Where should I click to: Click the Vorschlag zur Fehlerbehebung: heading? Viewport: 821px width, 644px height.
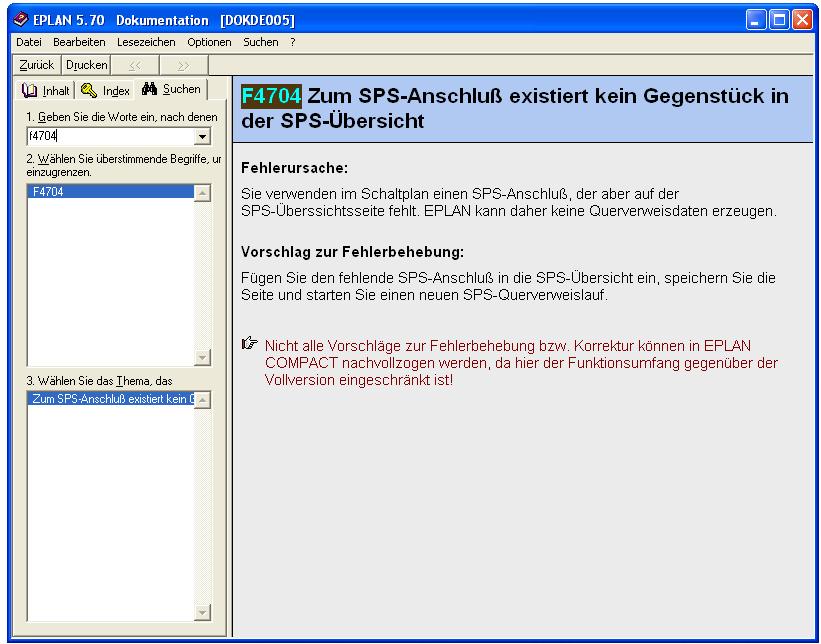[352, 252]
